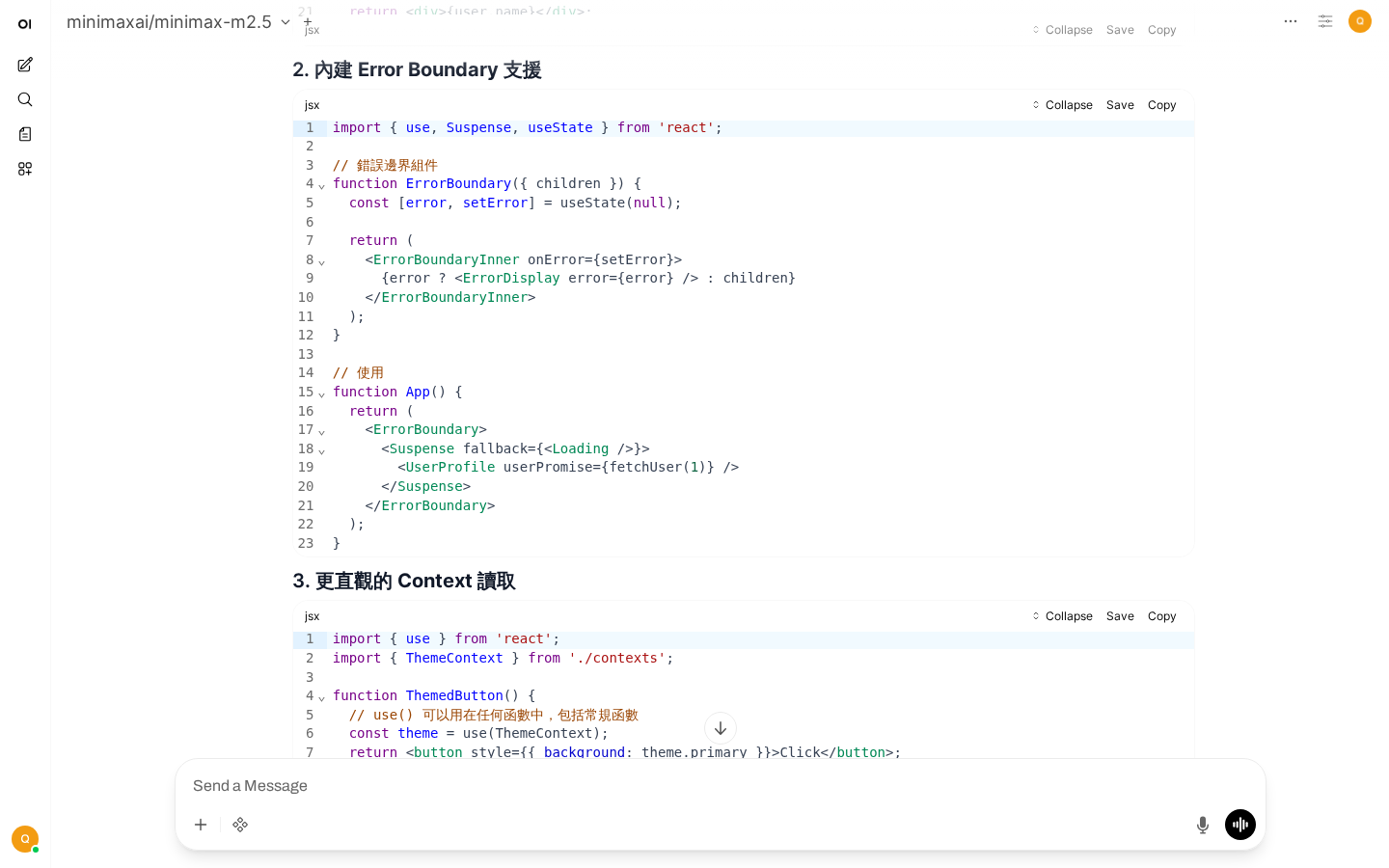Click the plus attachment icon in the message box
The height and width of the screenshot is (868, 1389).
[x=201, y=825]
